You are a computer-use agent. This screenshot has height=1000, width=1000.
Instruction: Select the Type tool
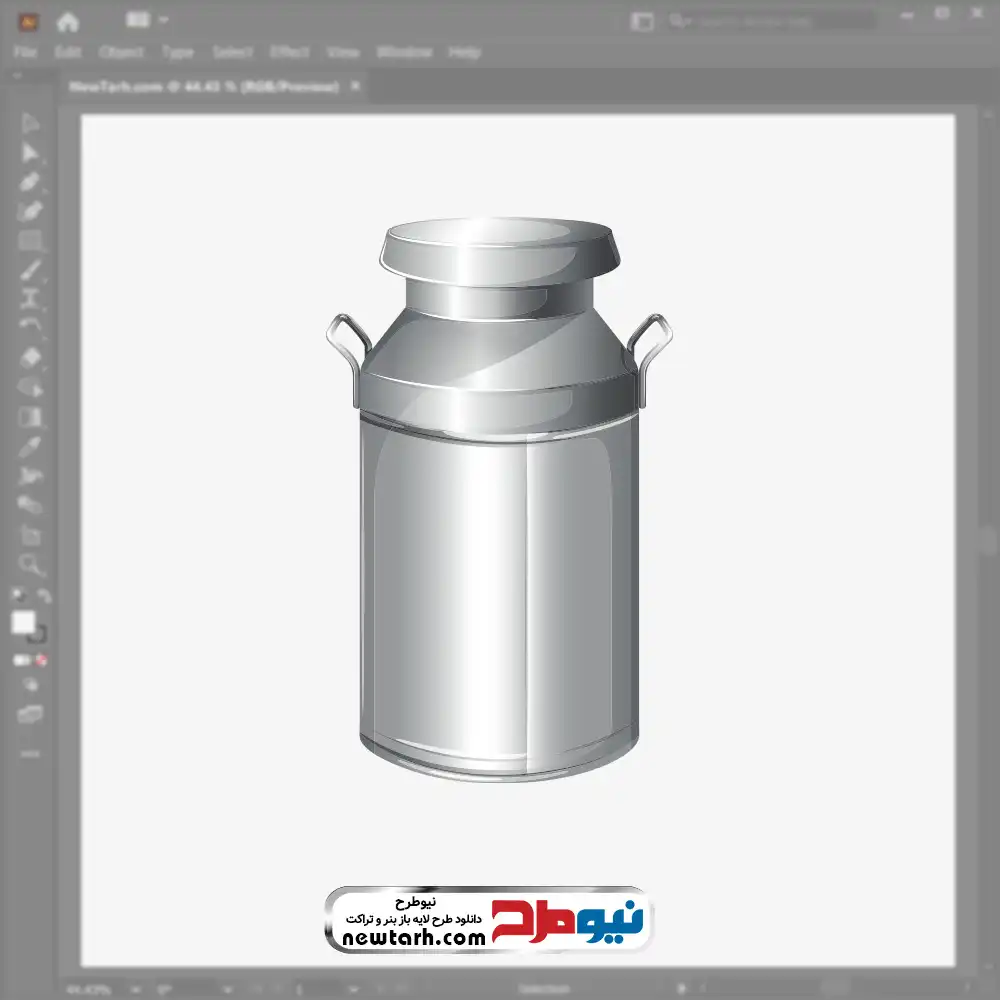pyautogui.click(x=30, y=298)
